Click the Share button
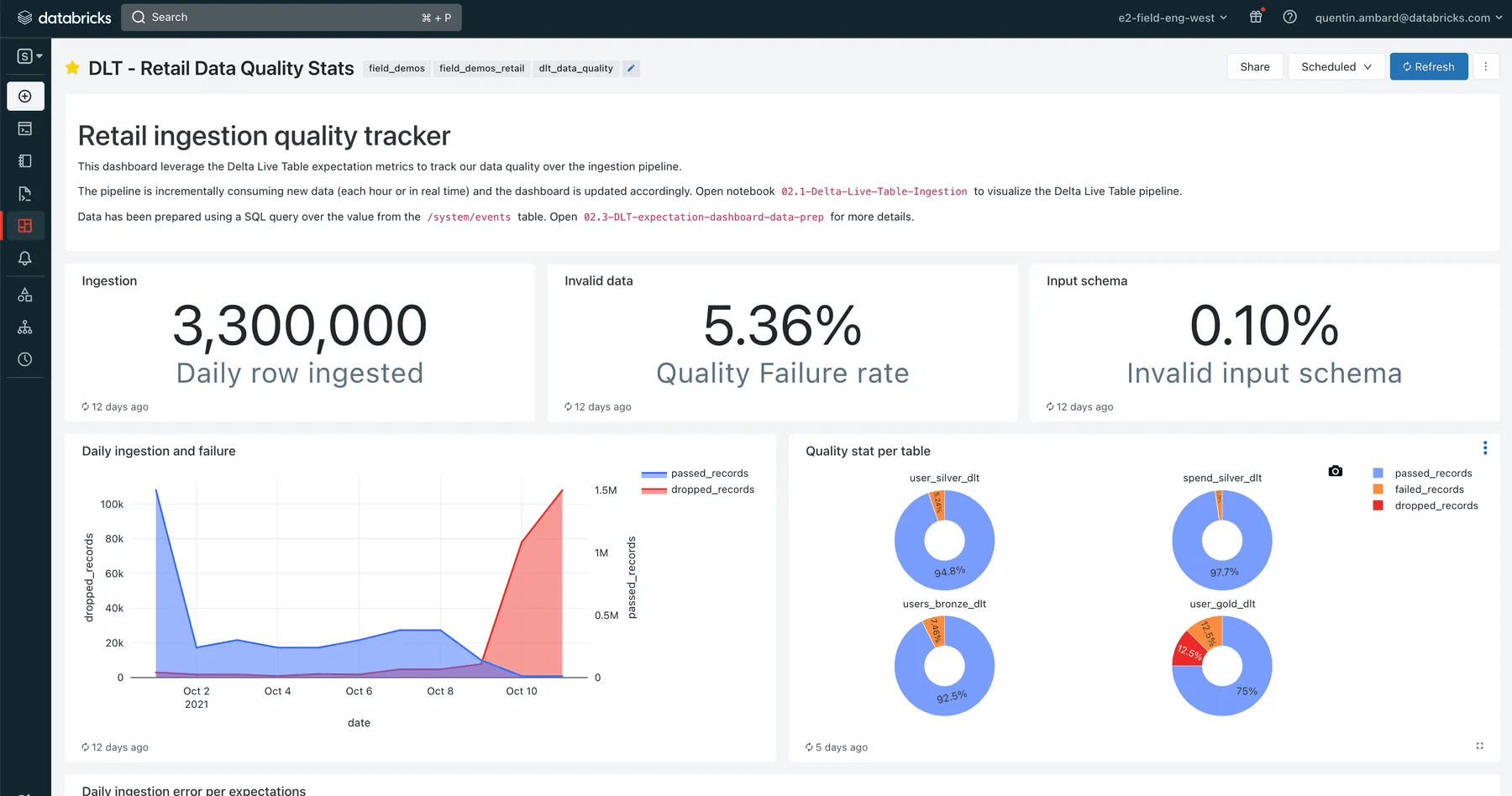The height and width of the screenshot is (796, 1512). point(1254,67)
